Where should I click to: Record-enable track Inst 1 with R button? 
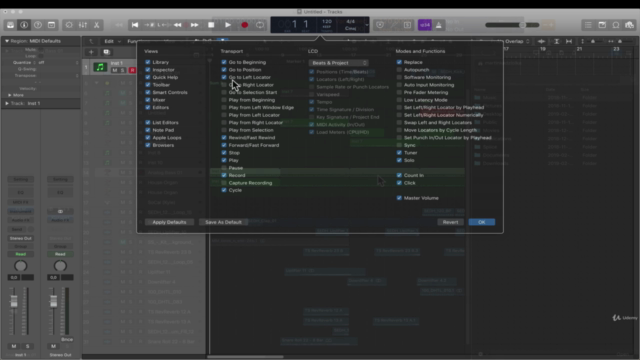pos(132,70)
